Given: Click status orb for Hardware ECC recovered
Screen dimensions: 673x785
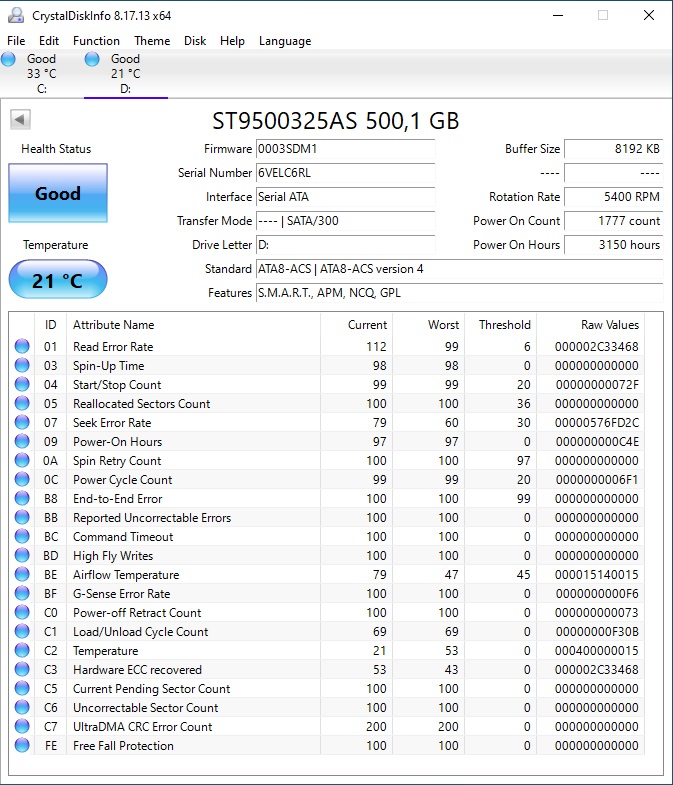Looking at the screenshot, I should pyautogui.click(x=22, y=669).
